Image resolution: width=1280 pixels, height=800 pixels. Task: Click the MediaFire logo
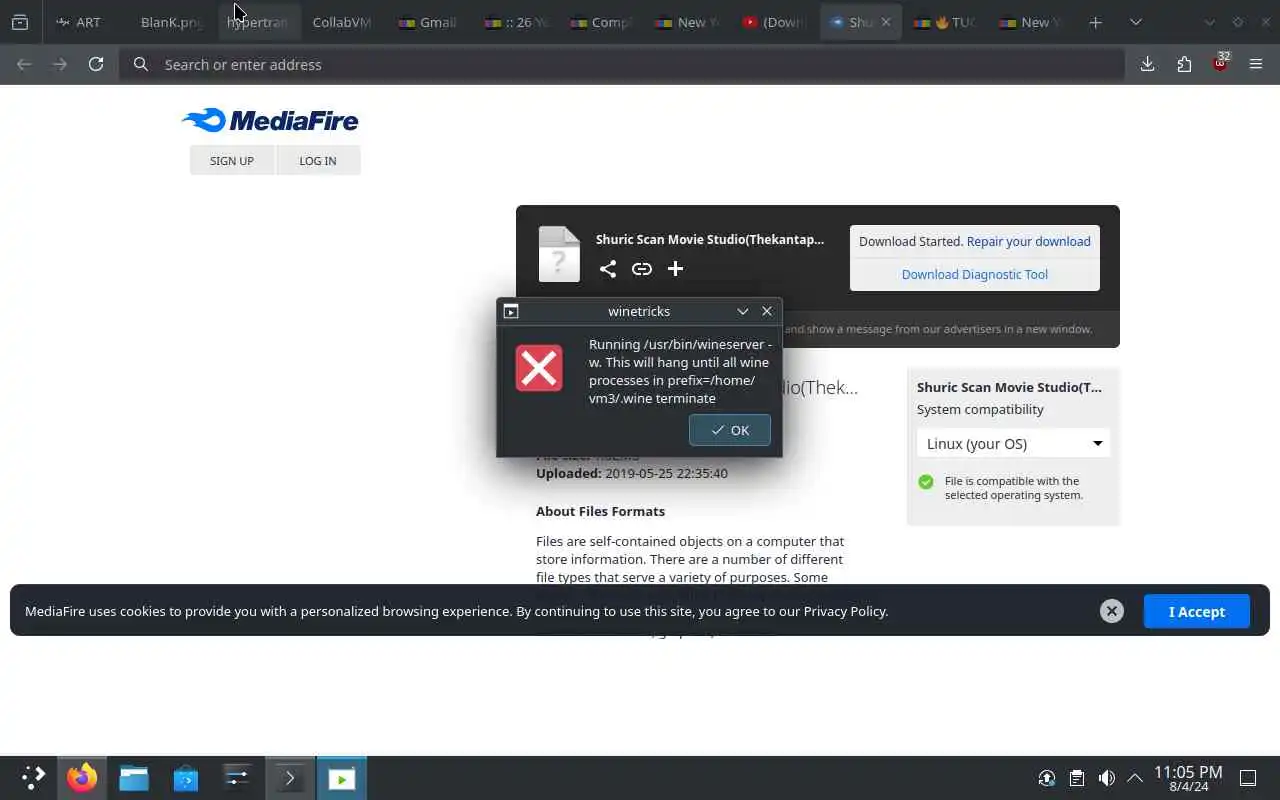[x=270, y=121]
